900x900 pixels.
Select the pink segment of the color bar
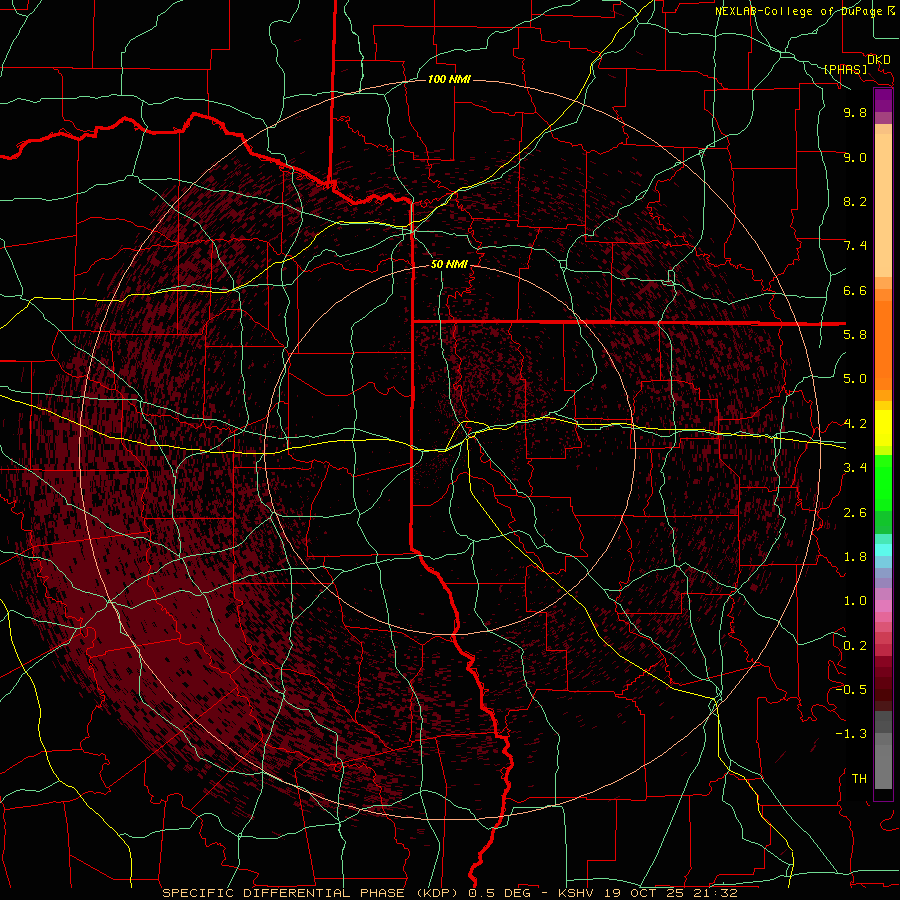point(883,606)
